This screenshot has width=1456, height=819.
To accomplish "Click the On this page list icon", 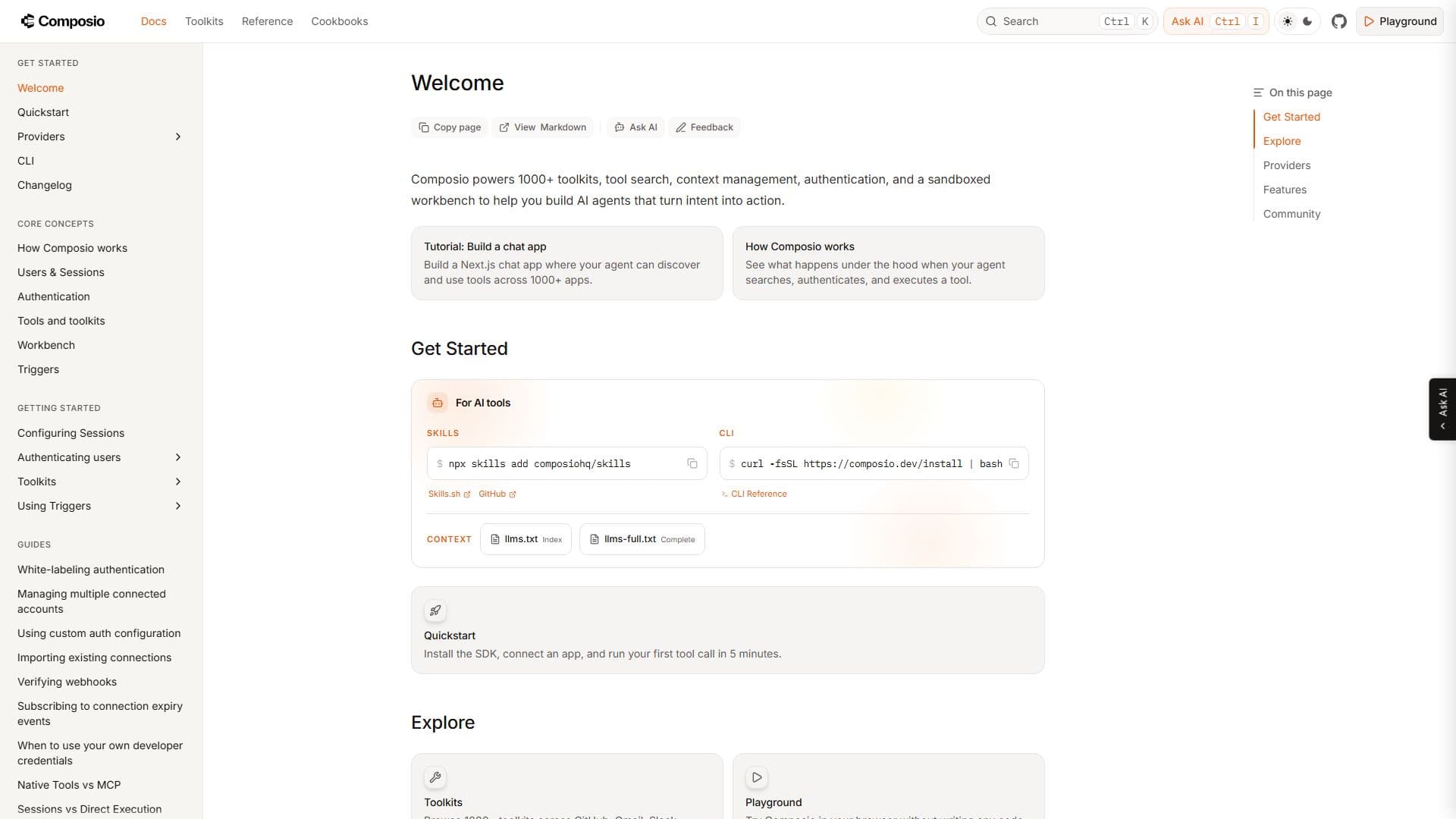I will point(1258,93).
